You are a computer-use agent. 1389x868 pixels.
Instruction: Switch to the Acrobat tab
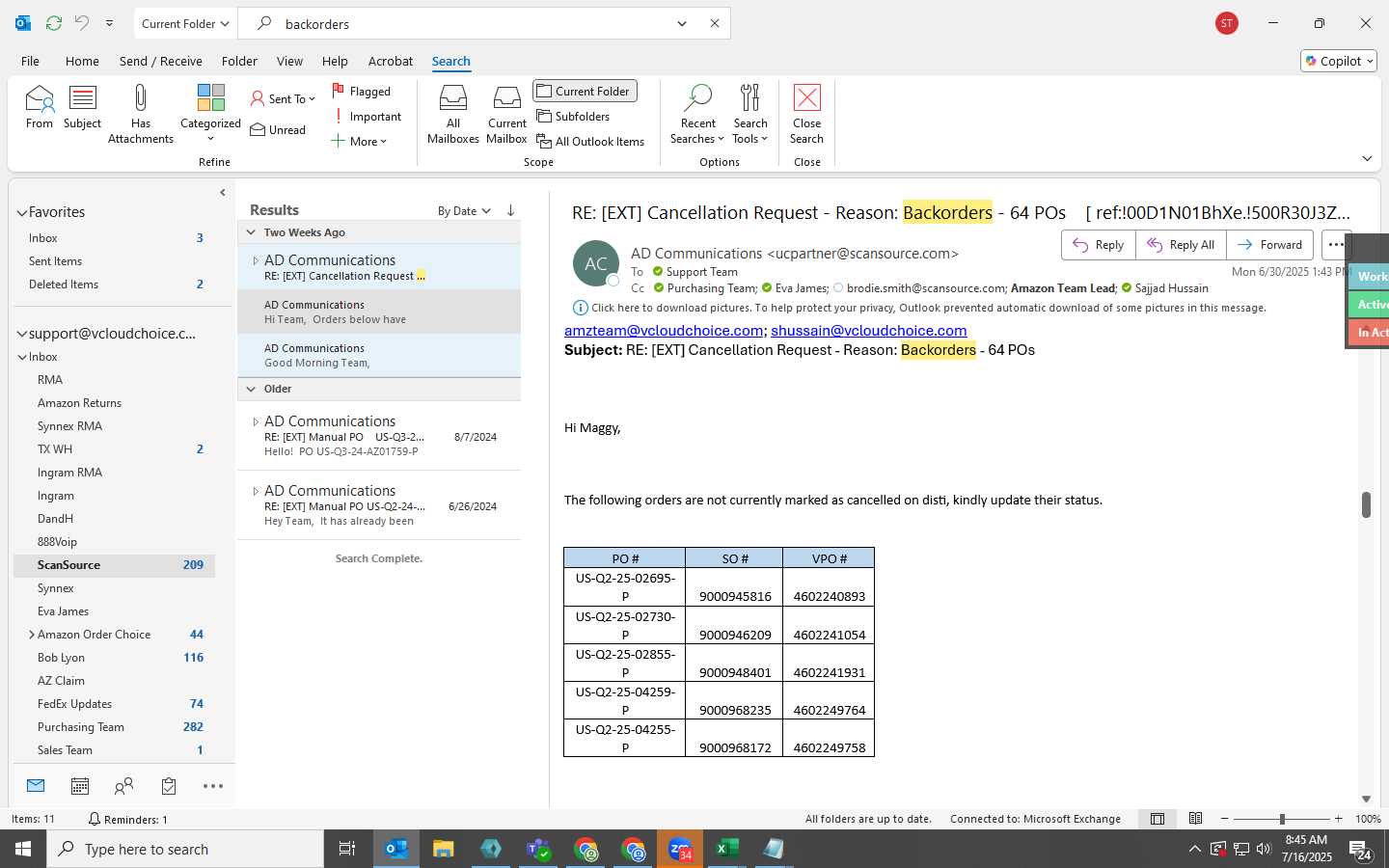391,61
